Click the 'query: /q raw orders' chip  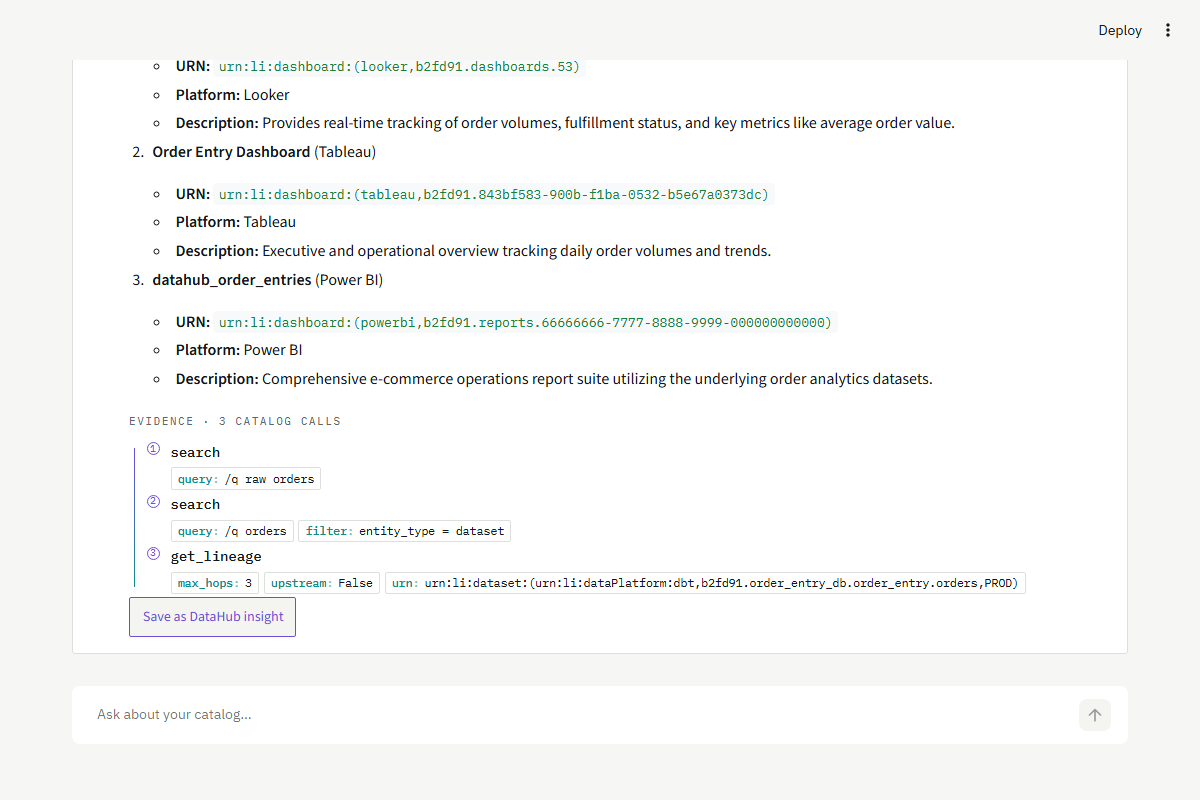246,479
